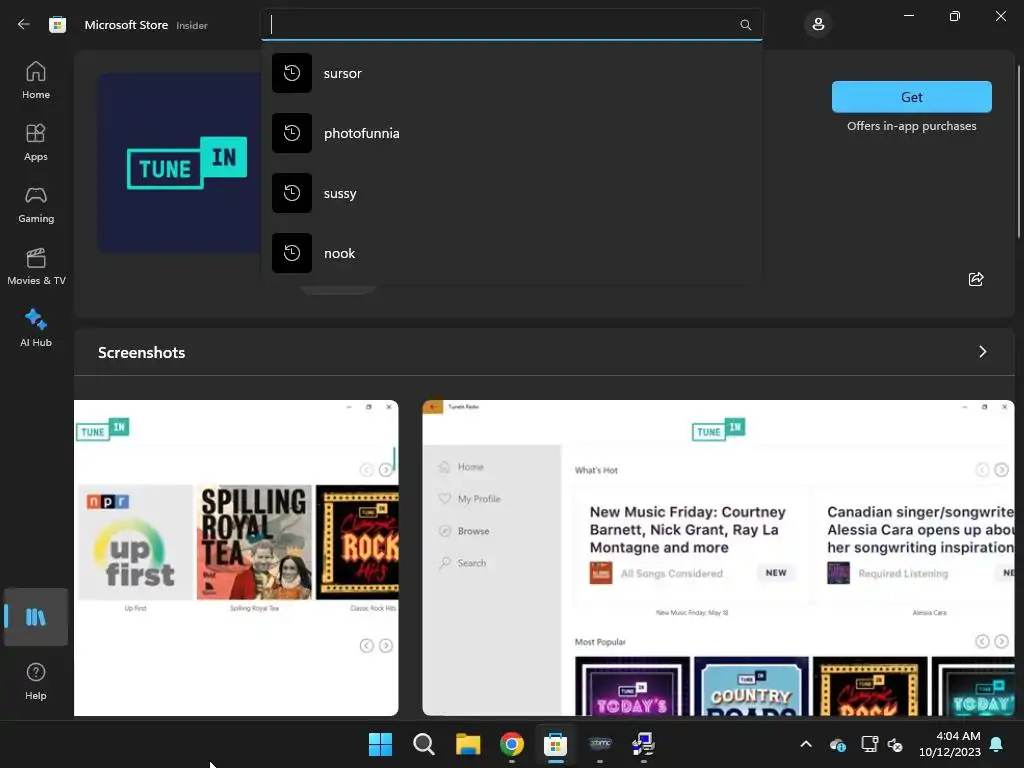Select recent search 'sussy'

[x=512, y=193]
